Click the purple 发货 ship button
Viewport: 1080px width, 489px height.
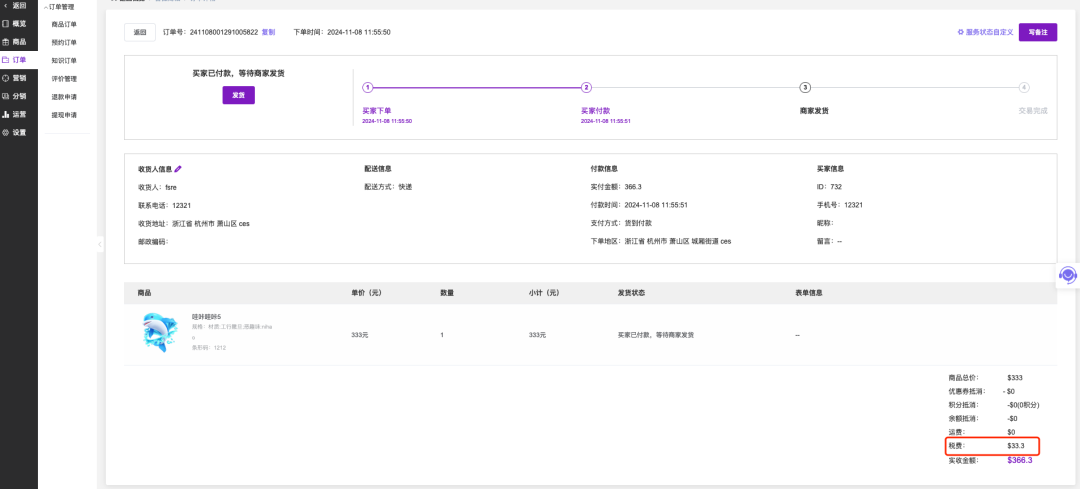[x=238, y=95]
